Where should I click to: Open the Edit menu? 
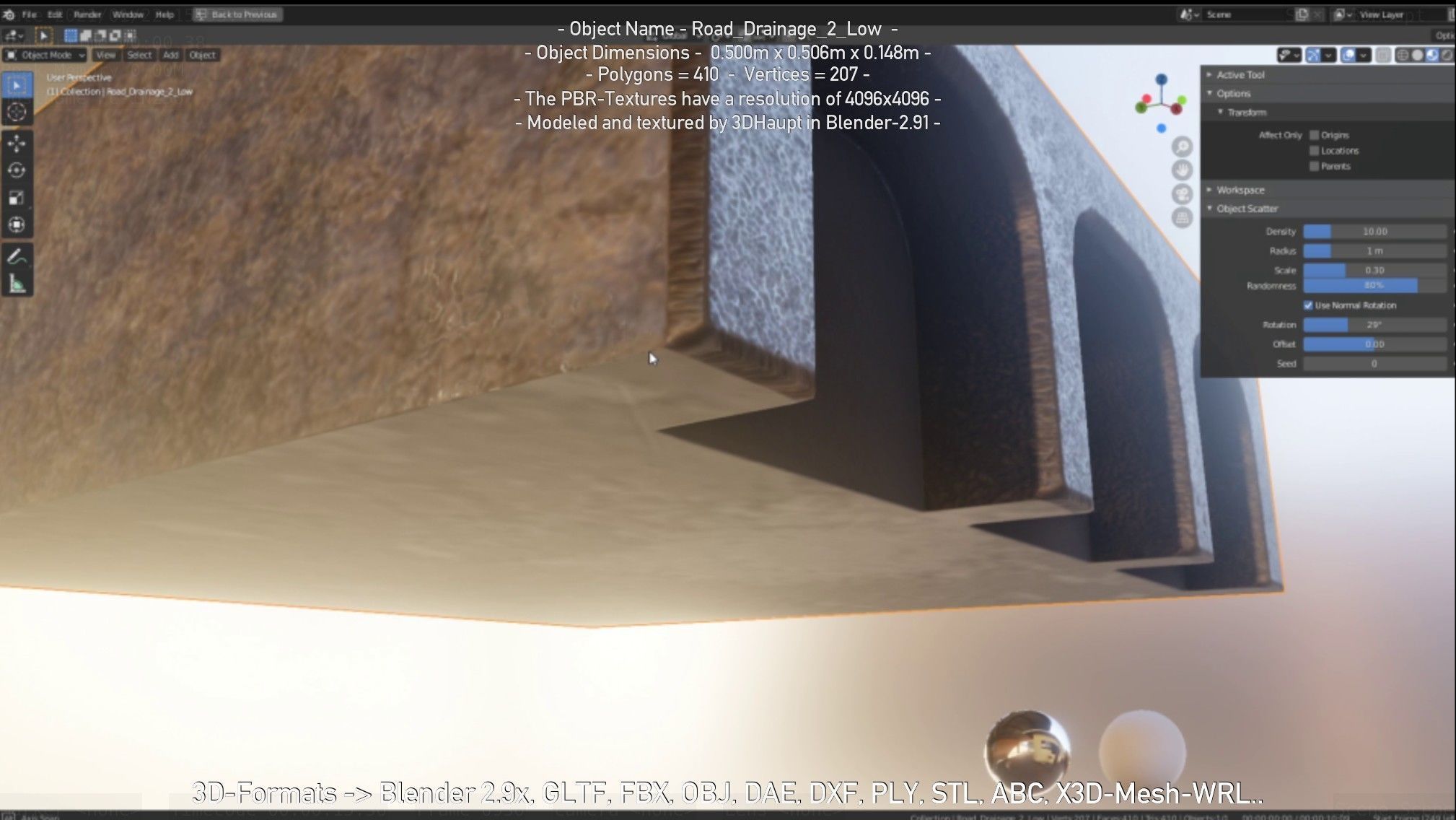tap(55, 14)
